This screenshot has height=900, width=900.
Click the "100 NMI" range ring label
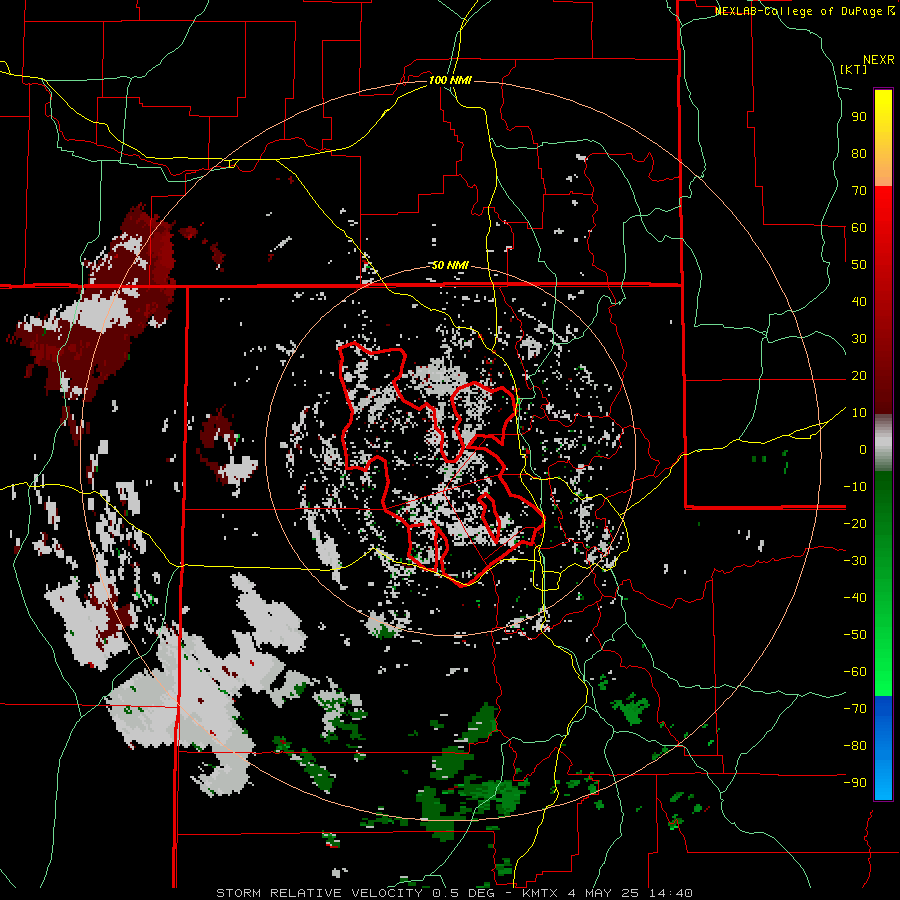tap(450, 80)
